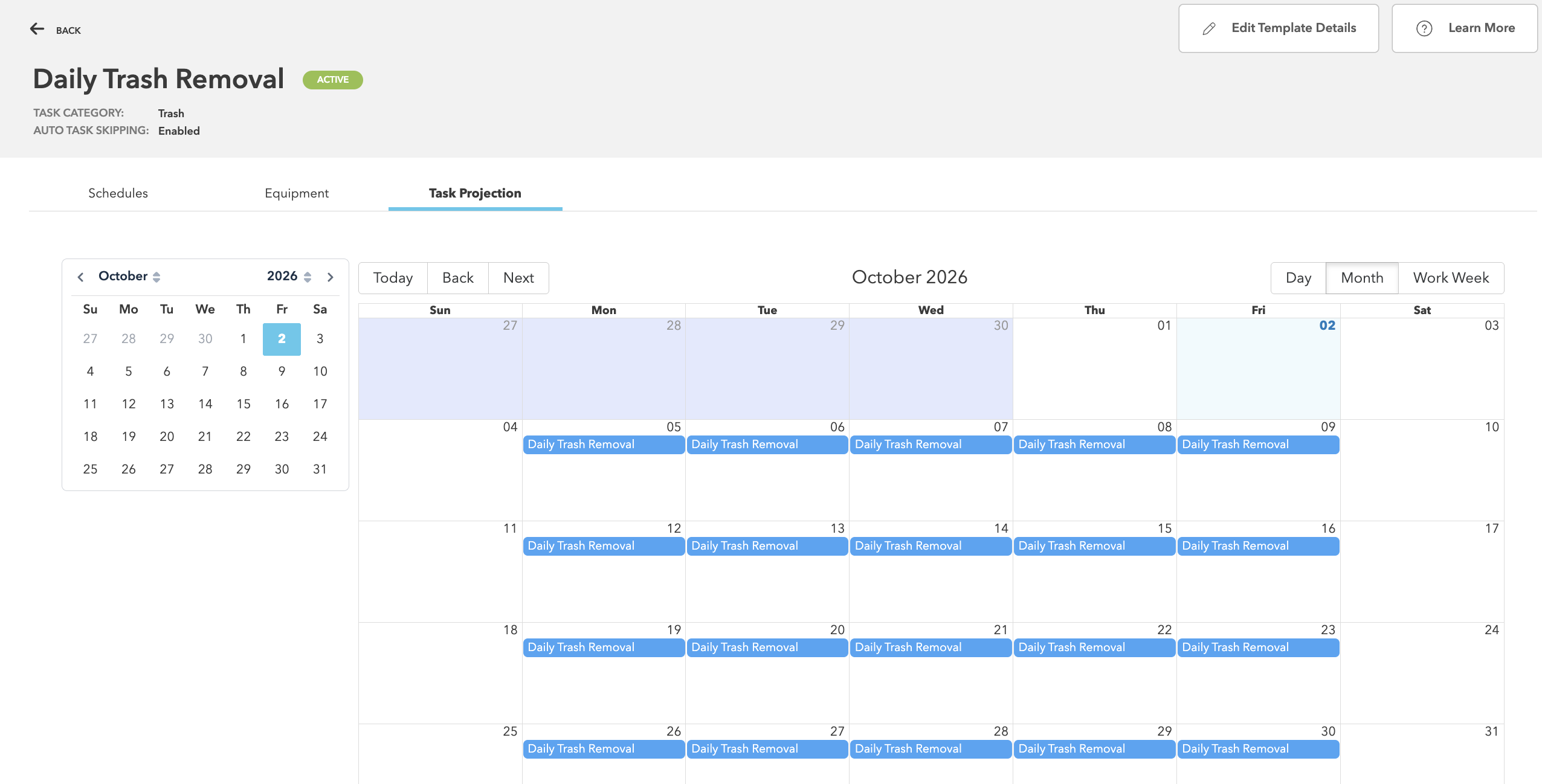Open Daily Trash Removal task on Thursday 08
The width and height of the screenshot is (1542, 784).
pyautogui.click(x=1094, y=445)
